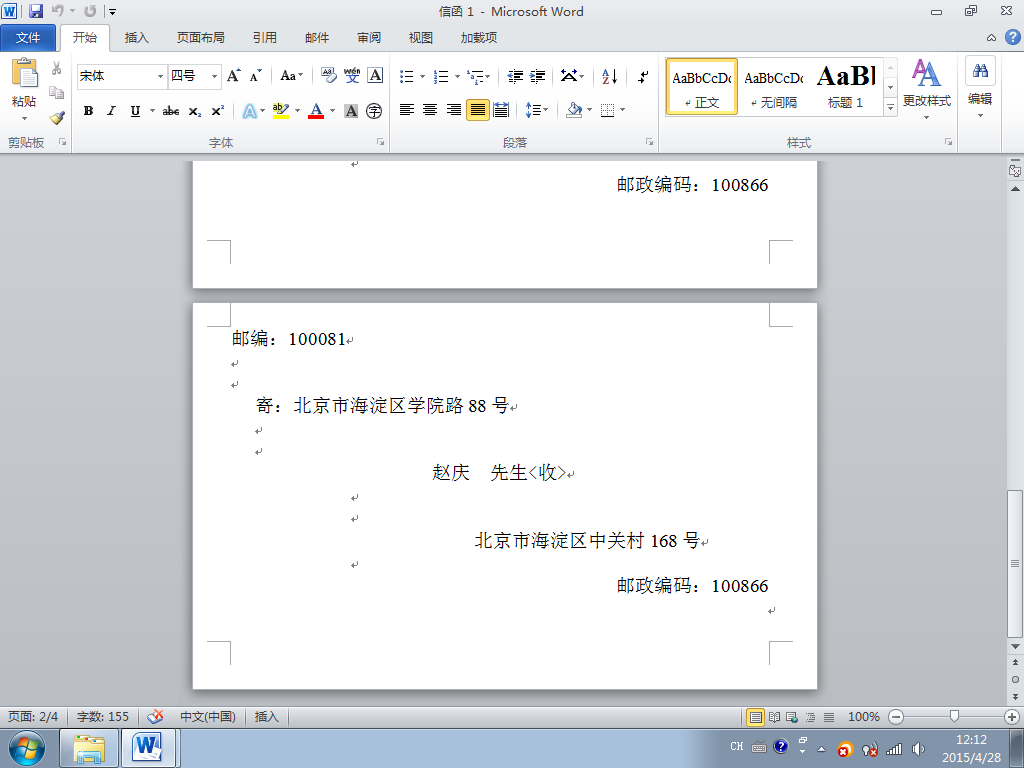The width and height of the screenshot is (1024, 768).
Task: Click Distributed alignment icon
Action: 501,110
